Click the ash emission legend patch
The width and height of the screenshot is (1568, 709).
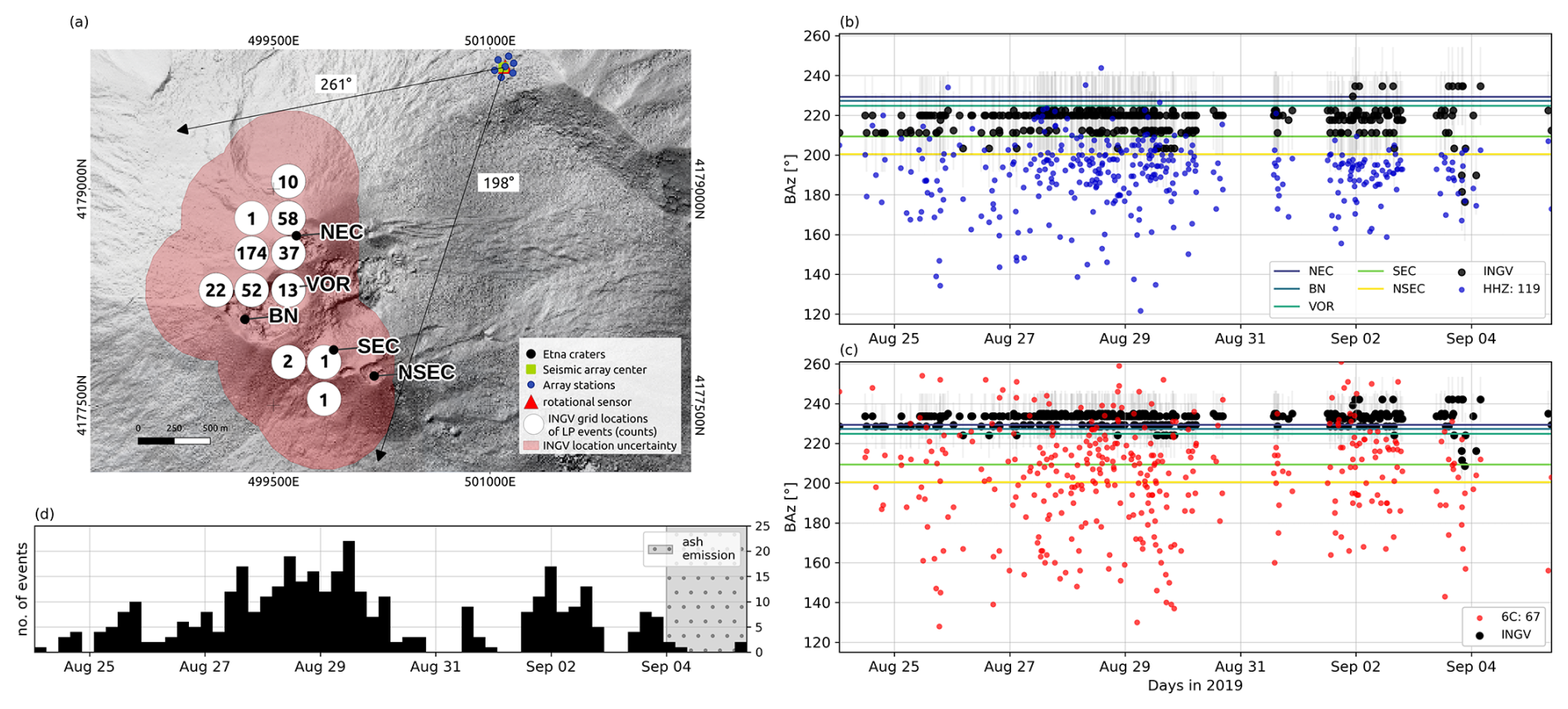(660, 549)
